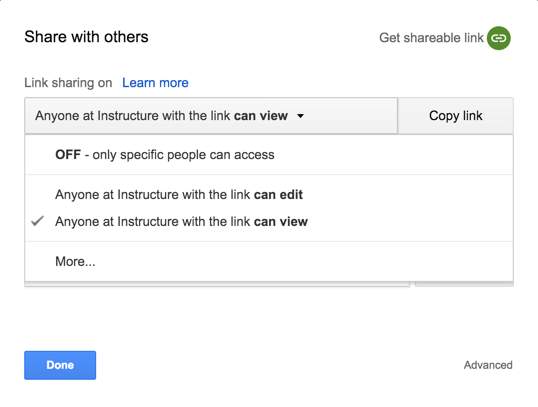Click the partly hidden field beneath the menu
This screenshot has height=407, width=538.
coord(217,284)
